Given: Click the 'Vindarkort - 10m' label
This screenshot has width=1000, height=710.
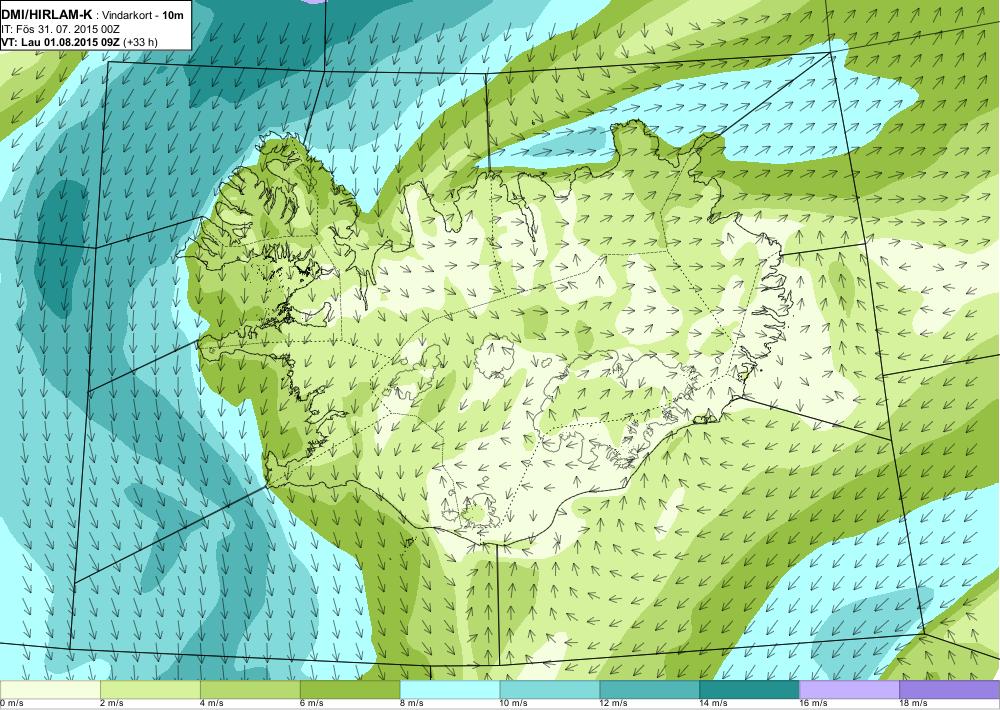Looking at the screenshot, I should click(142, 15).
